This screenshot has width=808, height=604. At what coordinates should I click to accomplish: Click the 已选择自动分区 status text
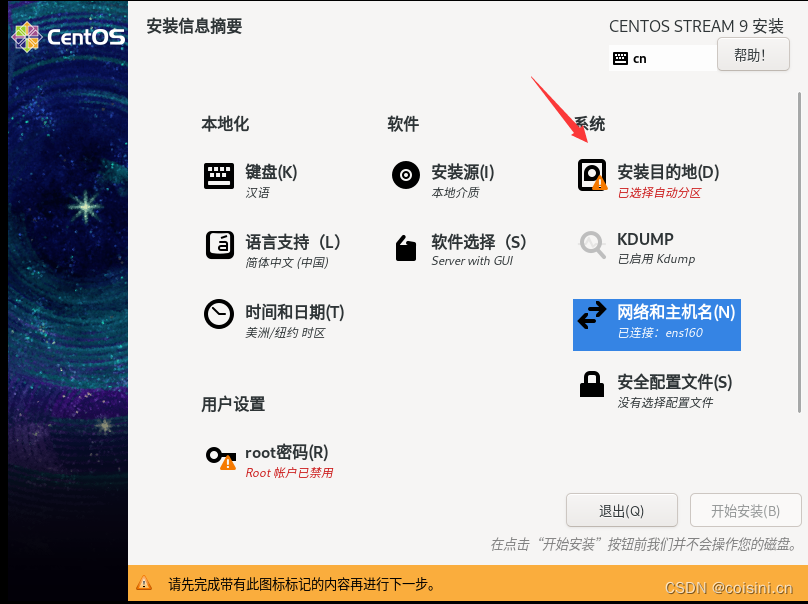[x=659, y=193]
